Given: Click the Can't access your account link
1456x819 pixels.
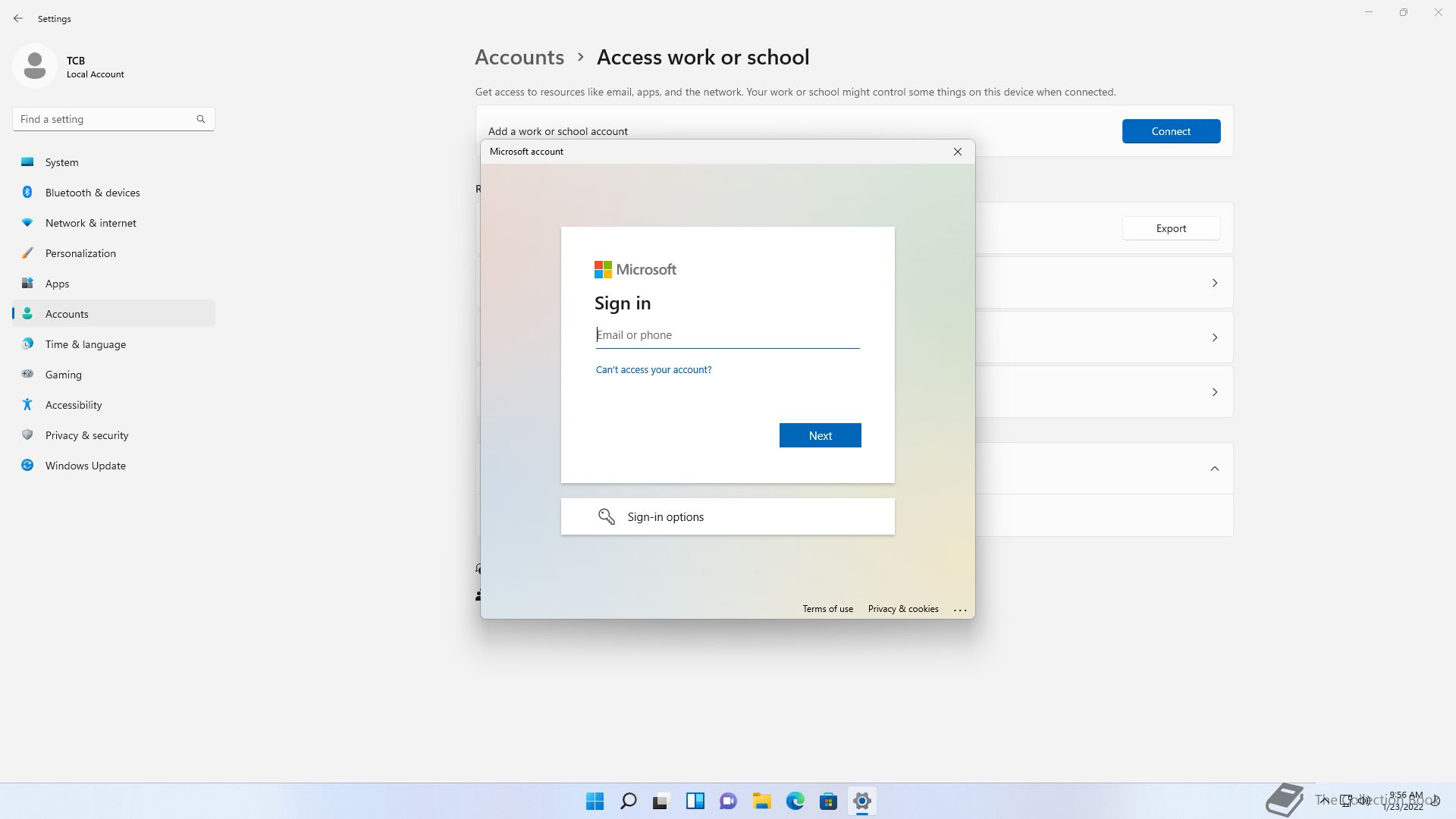Looking at the screenshot, I should pos(653,370).
